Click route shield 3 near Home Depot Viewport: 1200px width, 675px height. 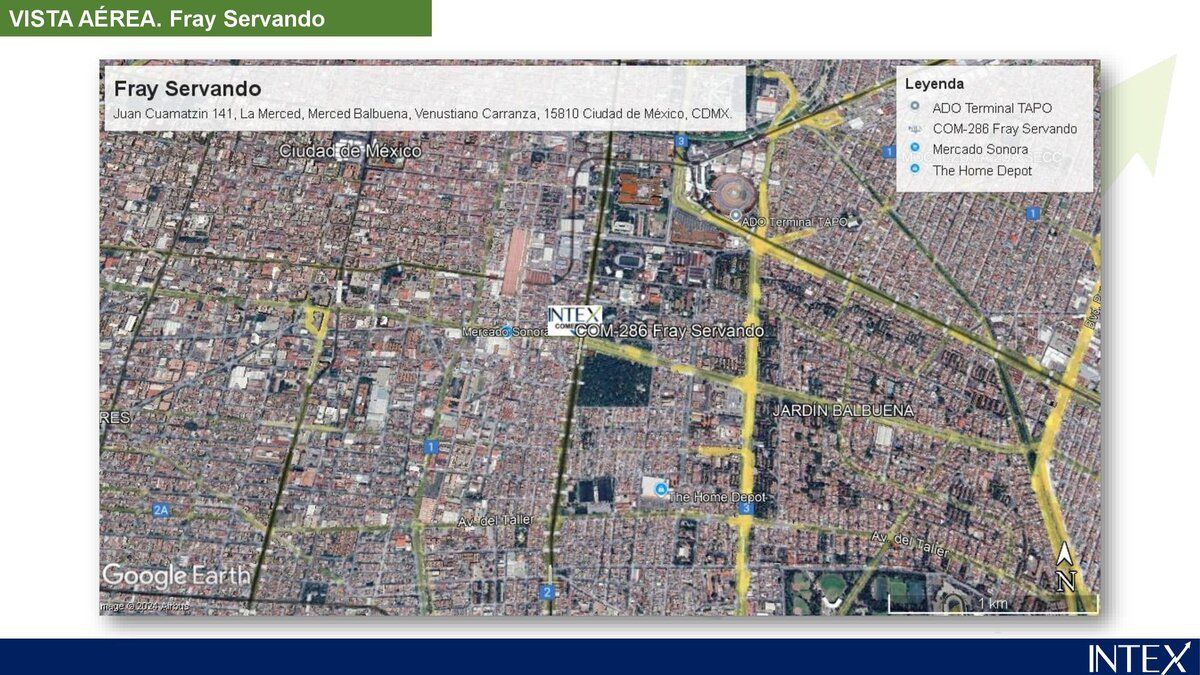(x=746, y=509)
